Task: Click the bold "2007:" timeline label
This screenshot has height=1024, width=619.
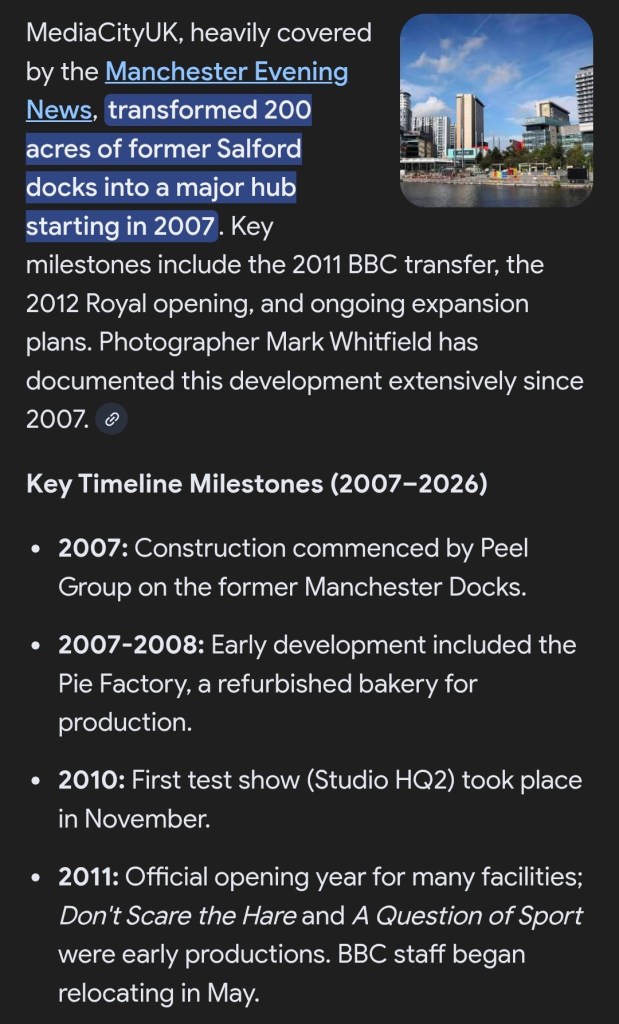Action: pos(93,548)
